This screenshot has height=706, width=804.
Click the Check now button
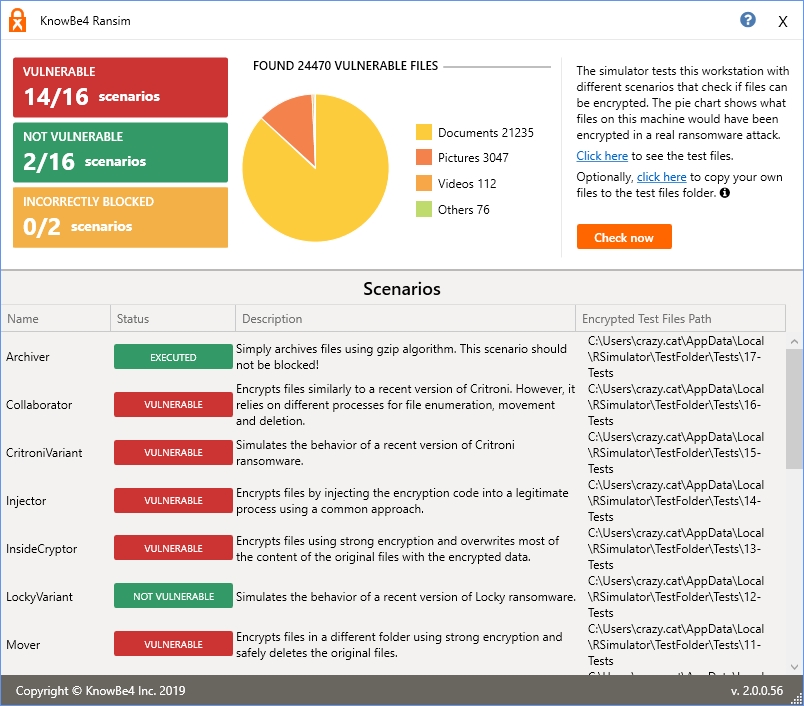(624, 237)
